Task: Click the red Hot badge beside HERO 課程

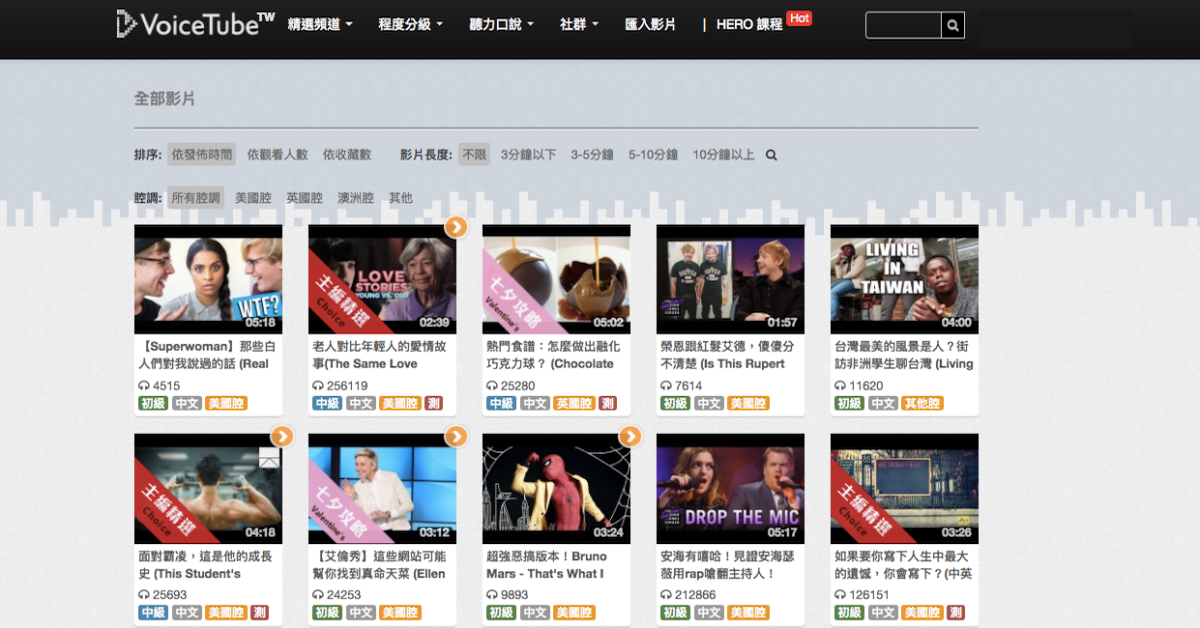Action: [799, 18]
